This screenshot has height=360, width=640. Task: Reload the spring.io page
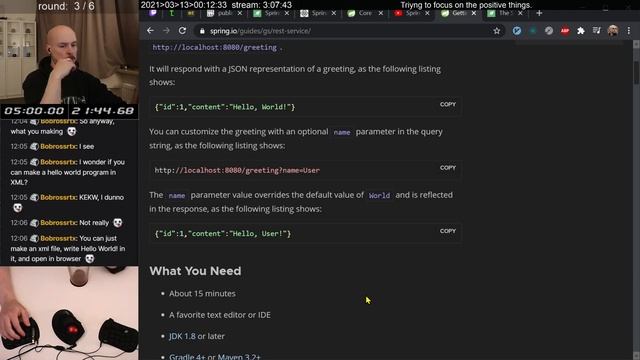[182, 31]
